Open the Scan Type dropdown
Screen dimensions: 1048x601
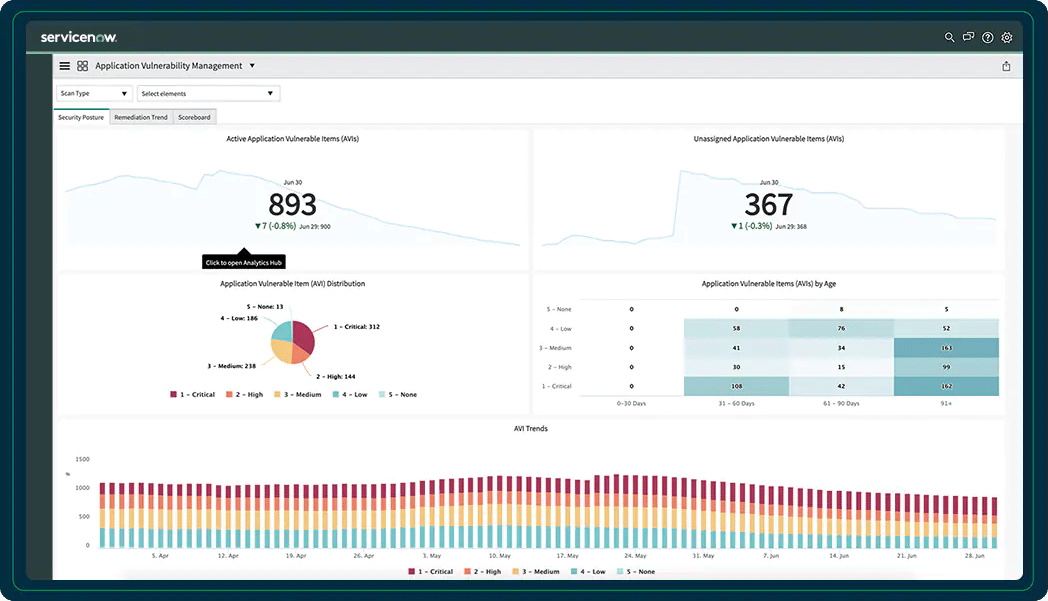click(93, 92)
